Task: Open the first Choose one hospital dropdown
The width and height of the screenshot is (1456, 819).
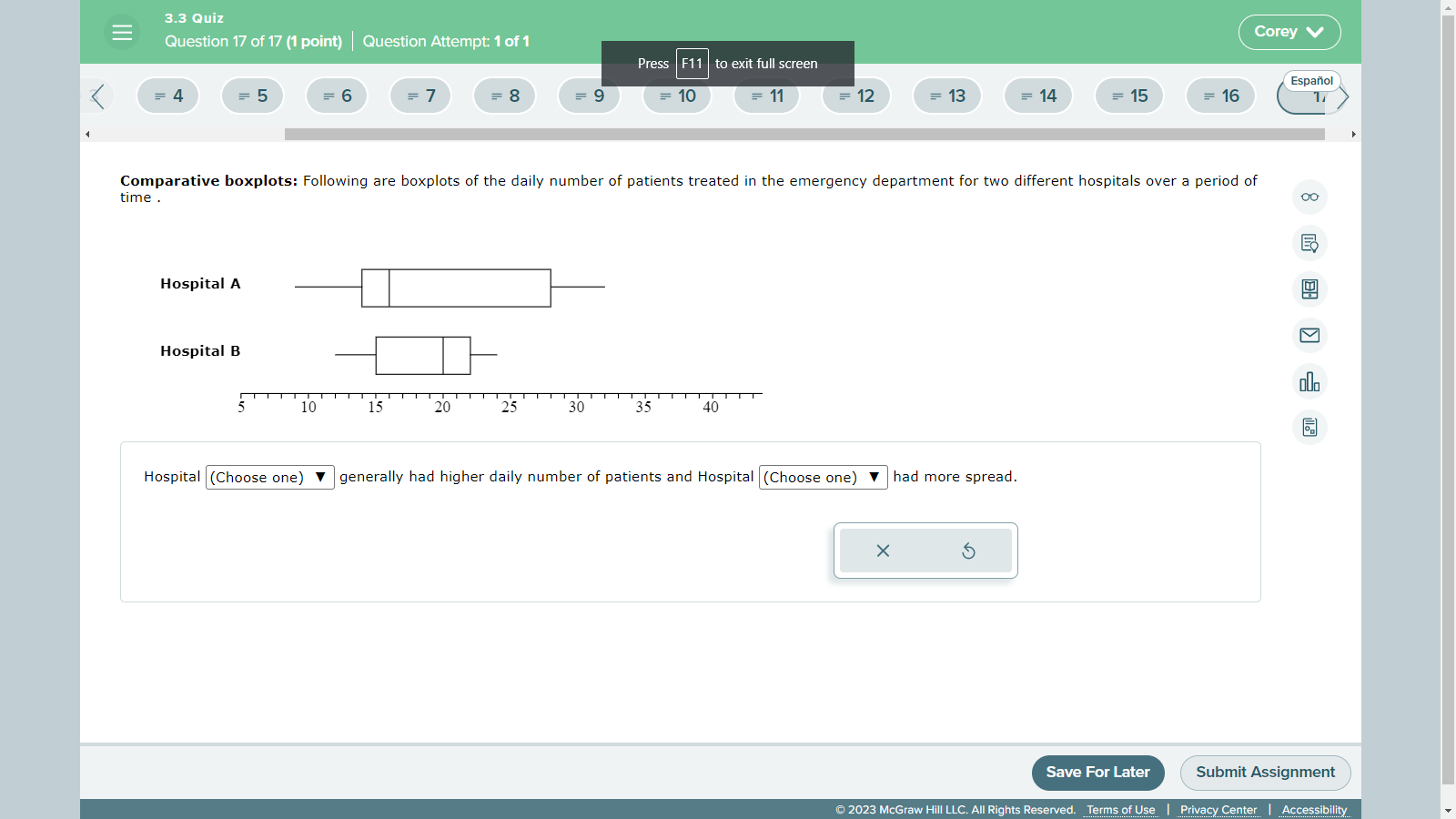Action: click(269, 477)
